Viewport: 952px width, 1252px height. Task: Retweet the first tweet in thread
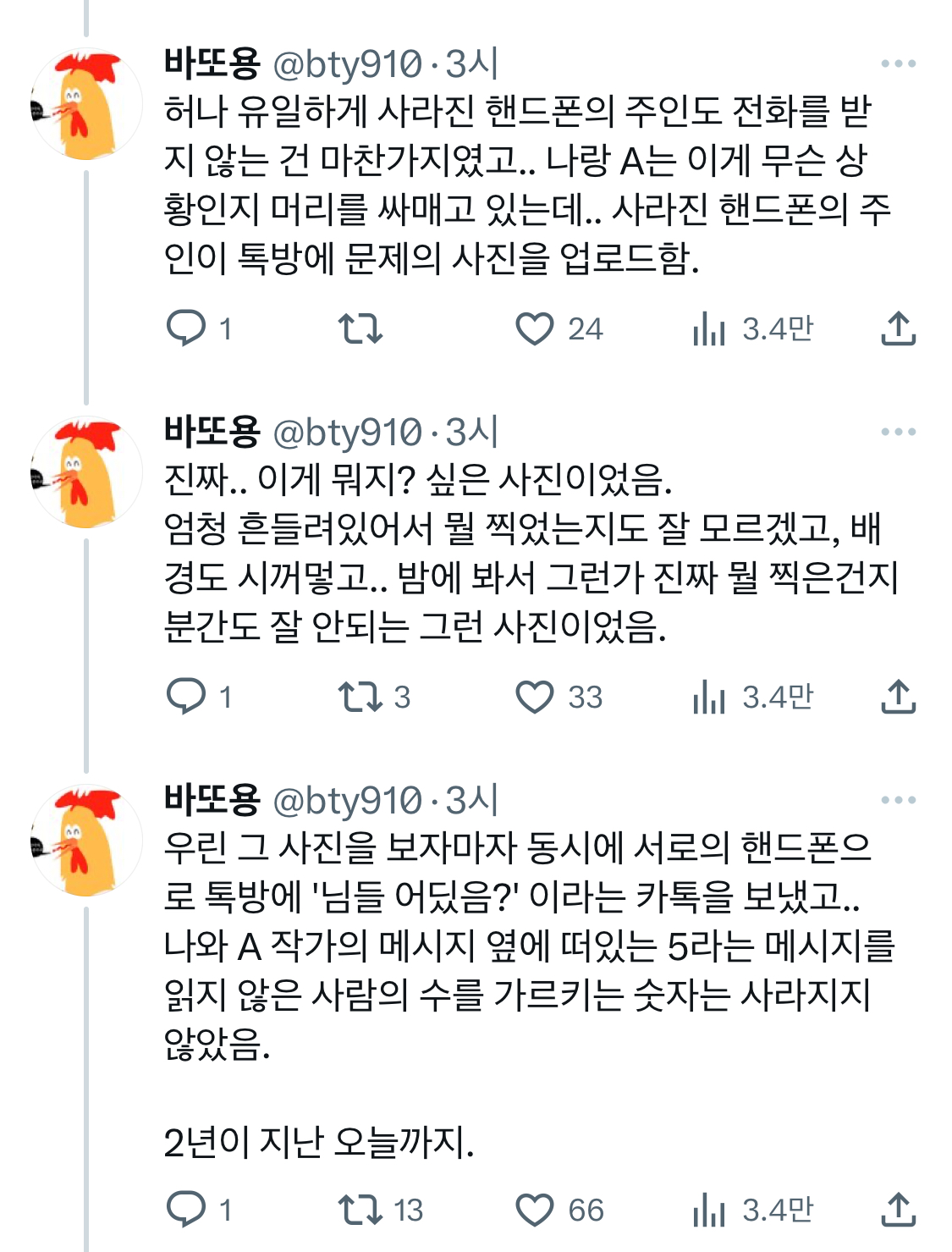(x=360, y=328)
